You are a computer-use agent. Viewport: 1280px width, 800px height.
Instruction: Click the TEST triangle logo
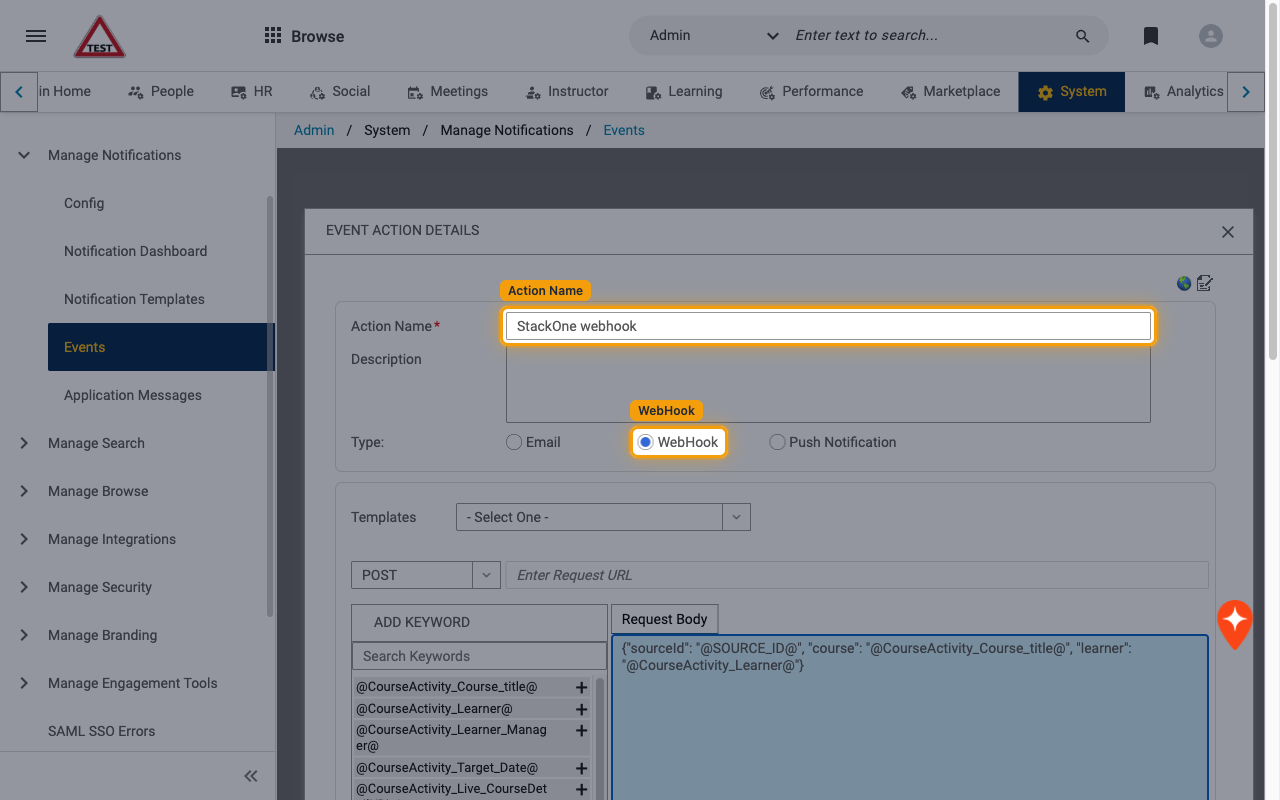coord(100,37)
